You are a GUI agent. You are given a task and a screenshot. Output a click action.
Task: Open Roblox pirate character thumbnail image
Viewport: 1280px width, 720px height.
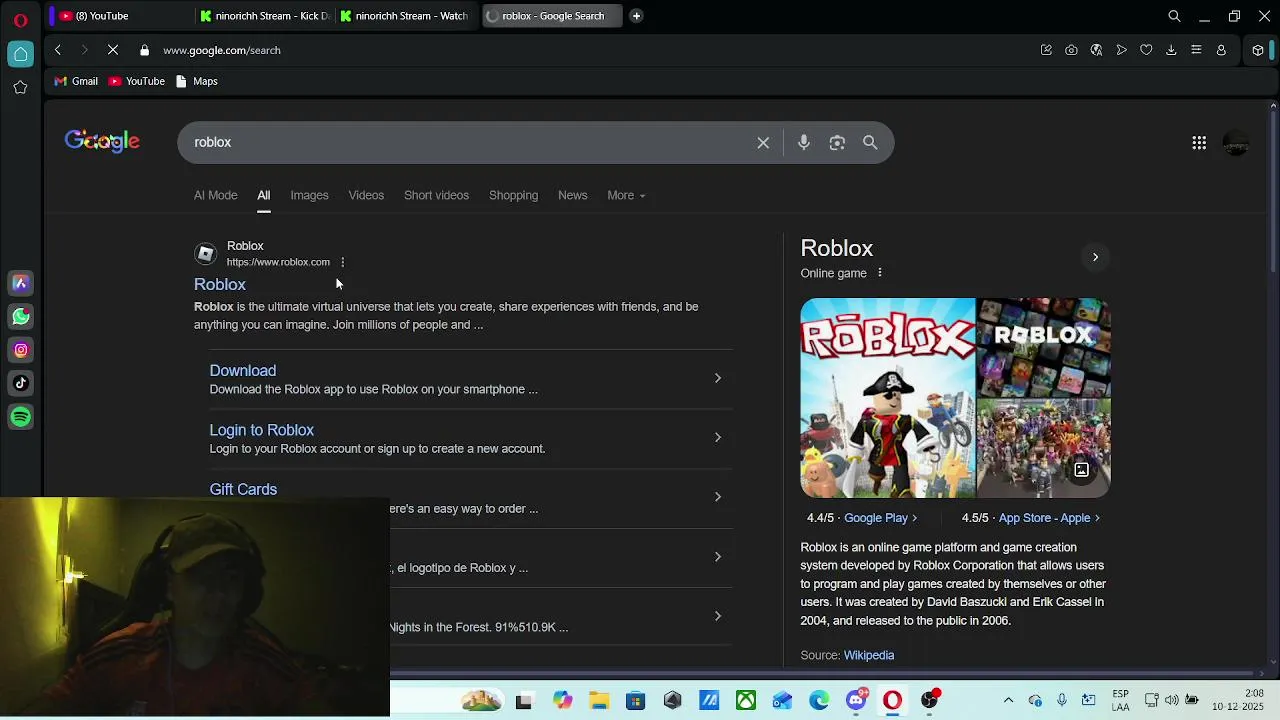888,398
